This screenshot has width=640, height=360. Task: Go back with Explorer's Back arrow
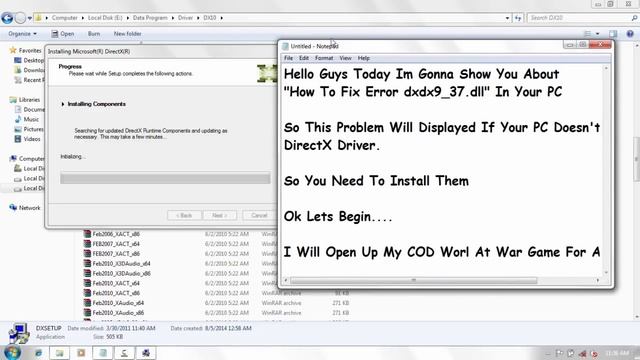7,18
